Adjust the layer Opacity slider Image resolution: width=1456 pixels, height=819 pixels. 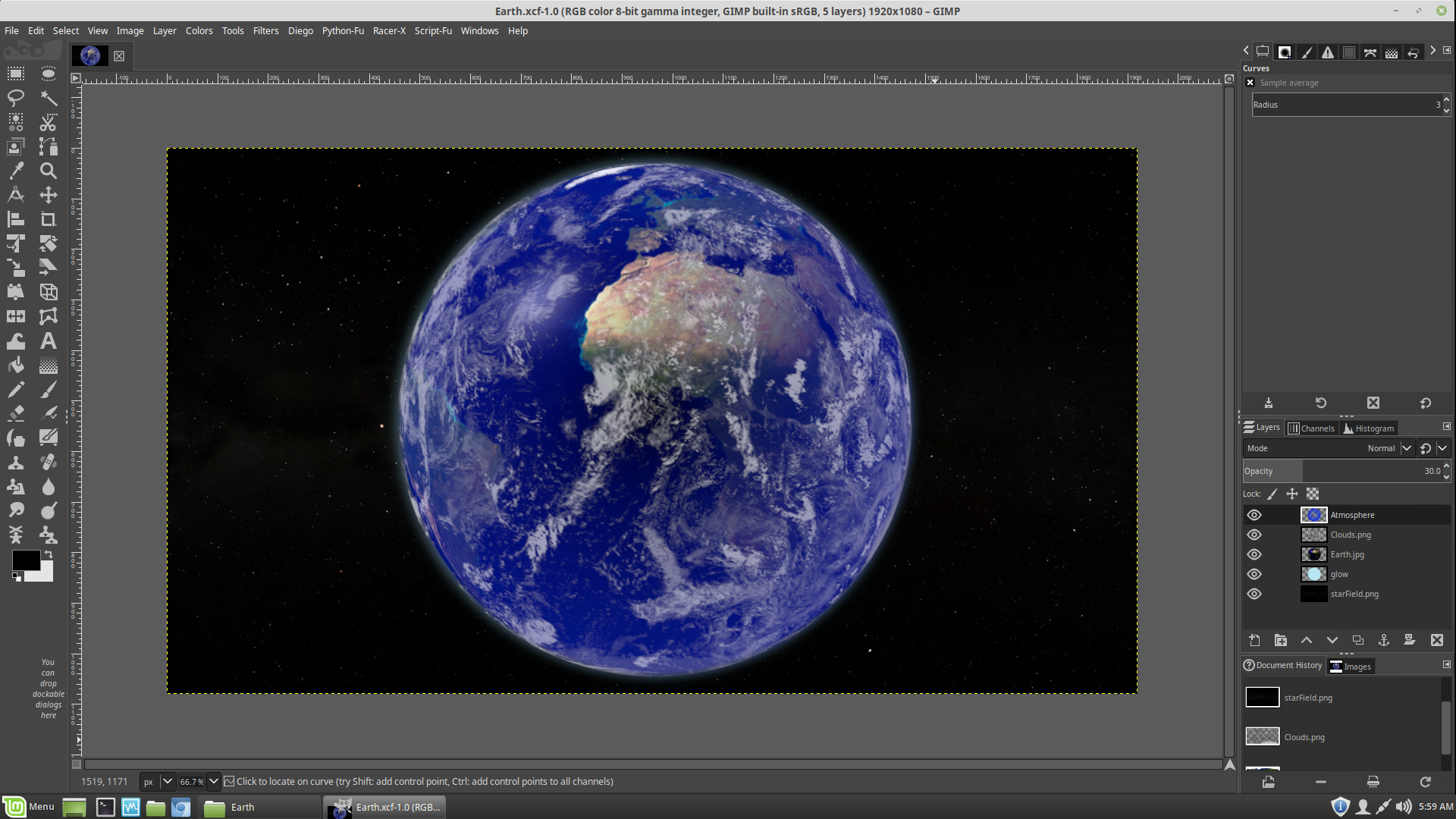pyautogui.click(x=1341, y=471)
